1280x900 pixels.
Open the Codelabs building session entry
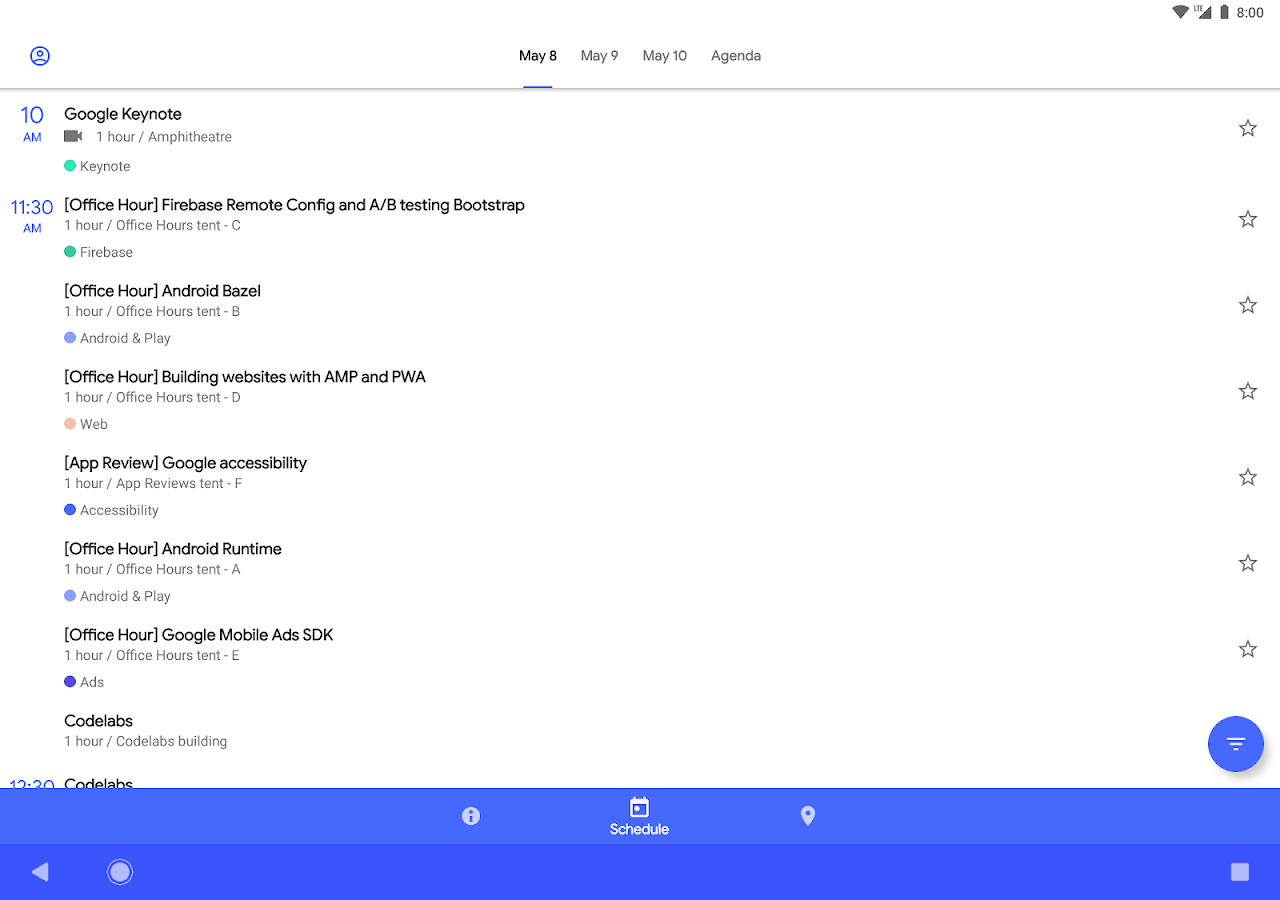point(640,731)
